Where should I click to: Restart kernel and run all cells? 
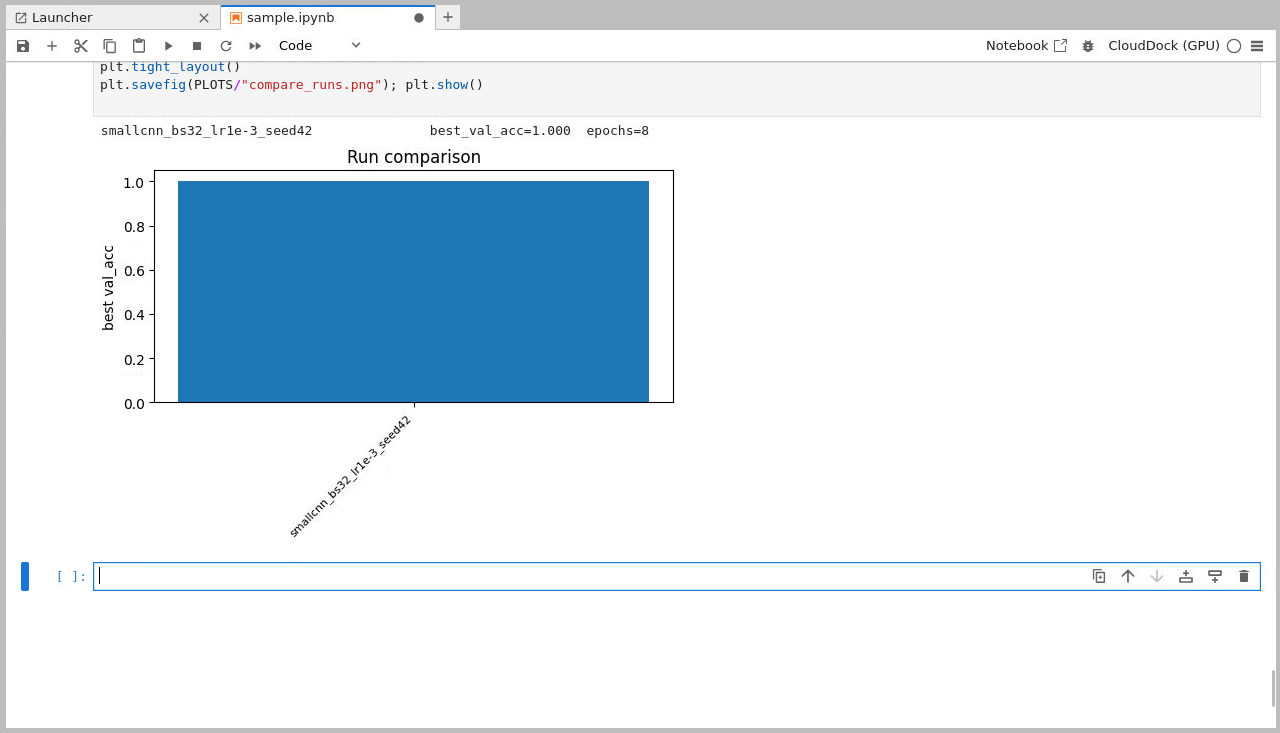point(254,45)
